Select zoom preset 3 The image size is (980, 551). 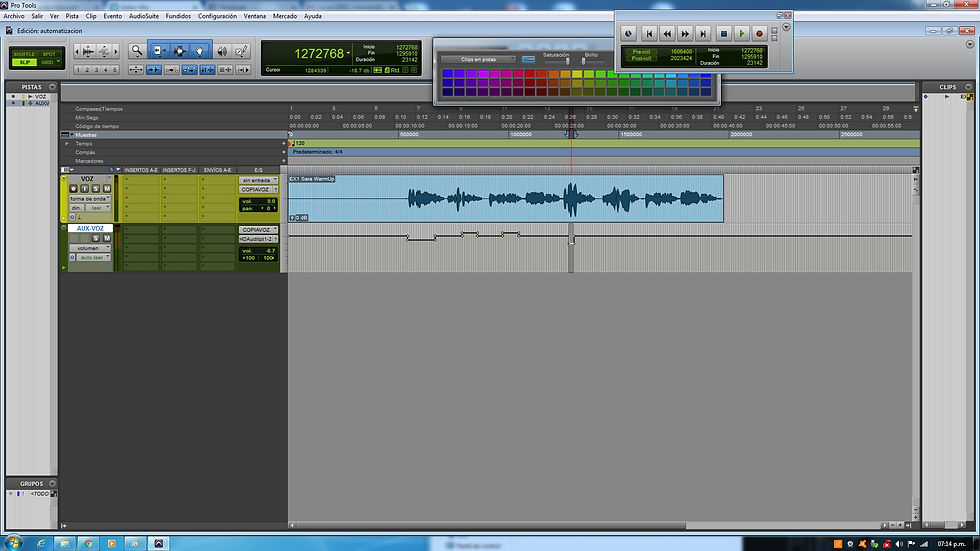pyautogui.click(x=96, y=70)
